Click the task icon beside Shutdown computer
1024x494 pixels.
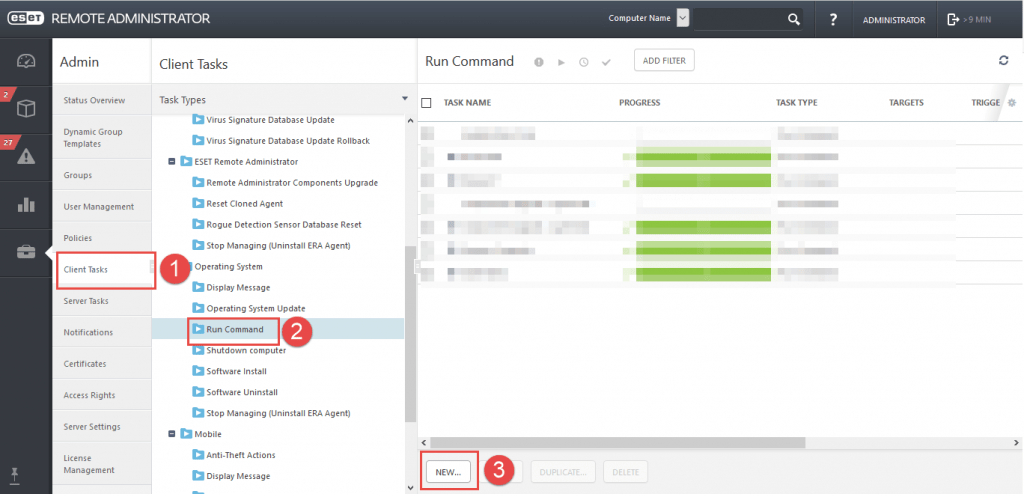pos(198,350)
